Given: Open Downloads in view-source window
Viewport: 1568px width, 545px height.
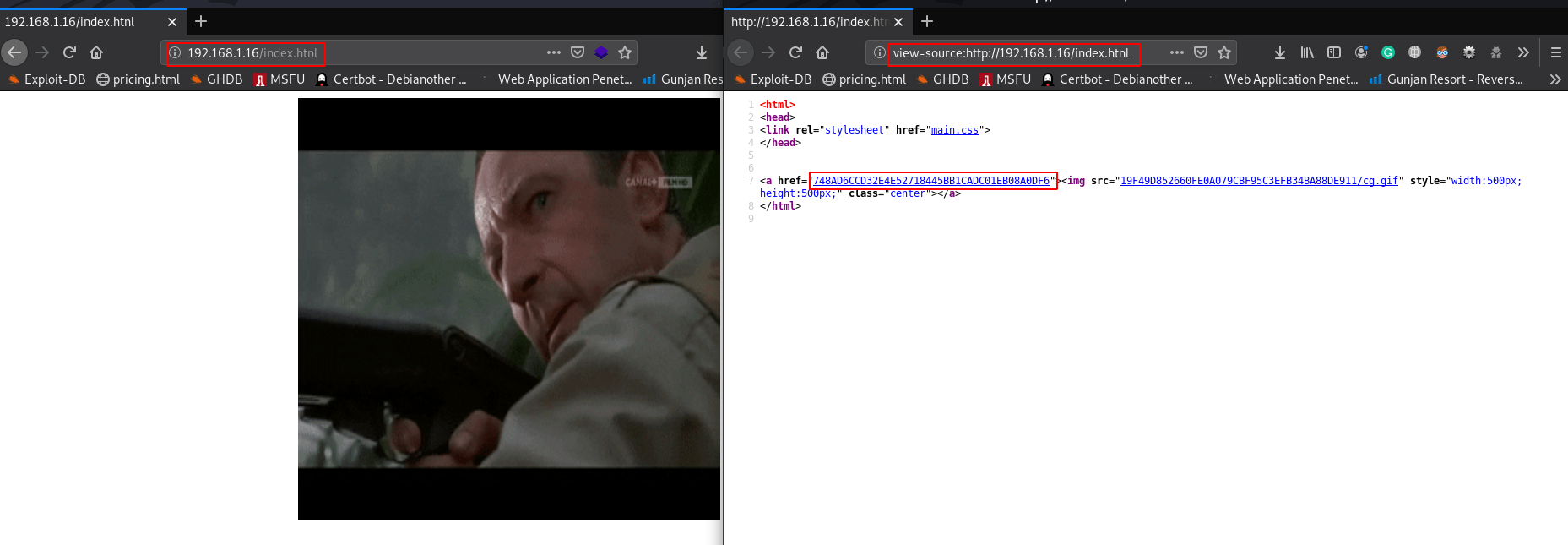Looking at the screenshot, I should 1280,52.
